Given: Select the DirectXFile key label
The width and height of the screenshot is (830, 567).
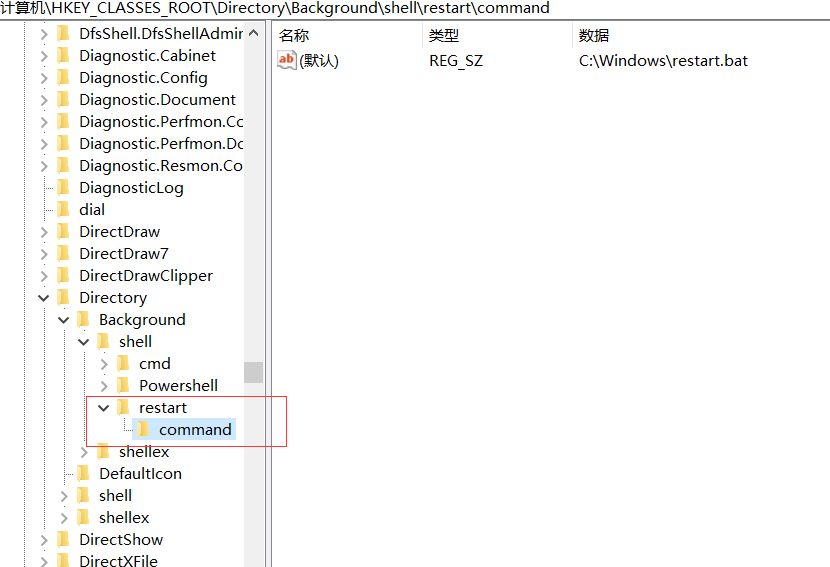Looking at the screenshot, I should (x=119, y=561).
